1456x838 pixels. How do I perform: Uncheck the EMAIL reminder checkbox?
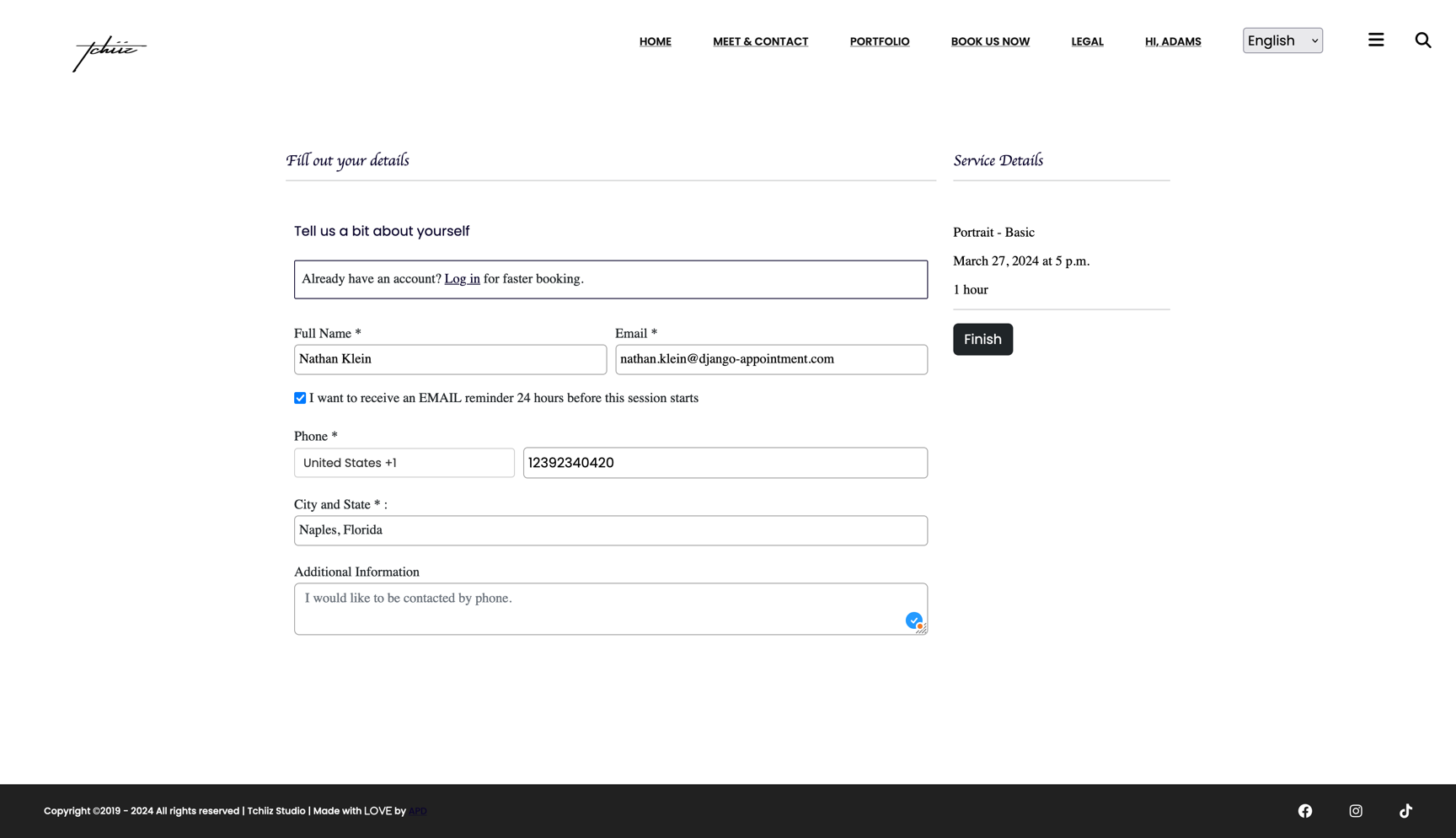(x=300, y=398)
